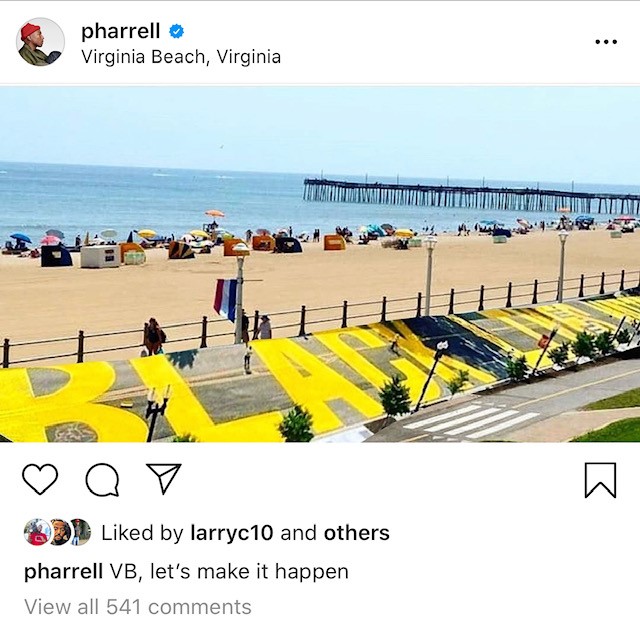Screen dimensions: 640x624
Task: Open the three-dot more options menu
Action: point(606,42)
